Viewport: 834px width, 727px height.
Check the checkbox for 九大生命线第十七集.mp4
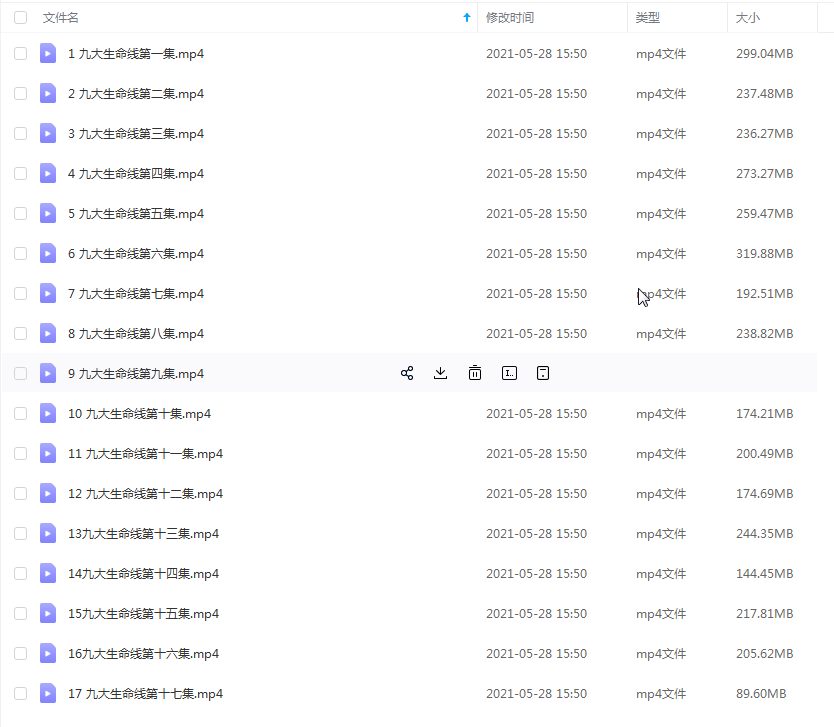tap(20, 693)
